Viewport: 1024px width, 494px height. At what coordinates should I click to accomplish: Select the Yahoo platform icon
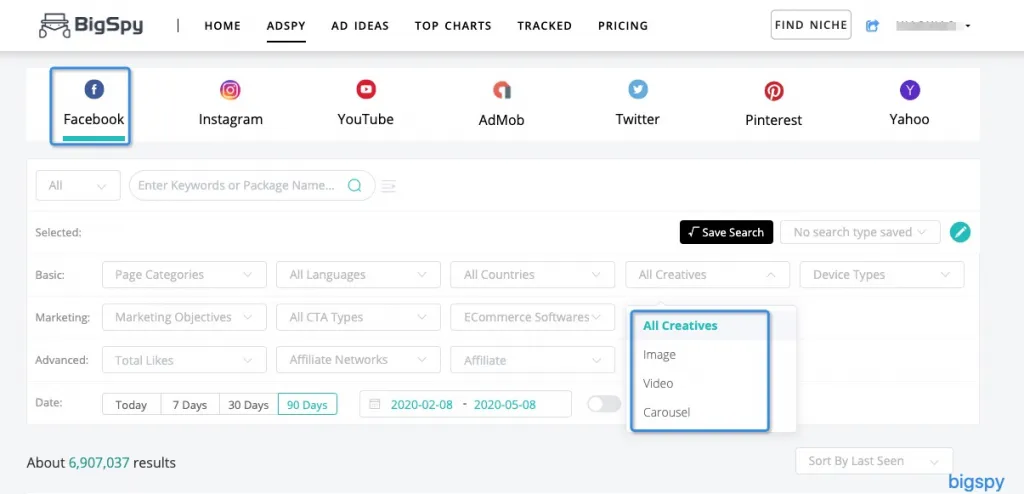point(909,91)
